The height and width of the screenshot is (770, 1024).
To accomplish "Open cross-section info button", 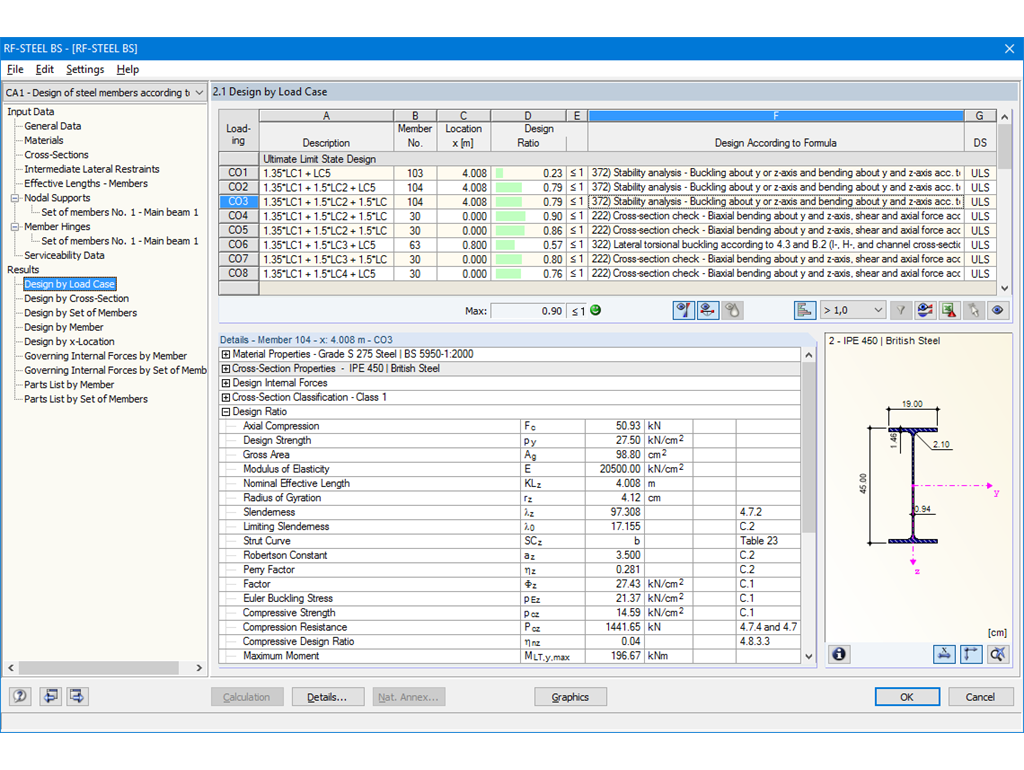I will [839, 654].
